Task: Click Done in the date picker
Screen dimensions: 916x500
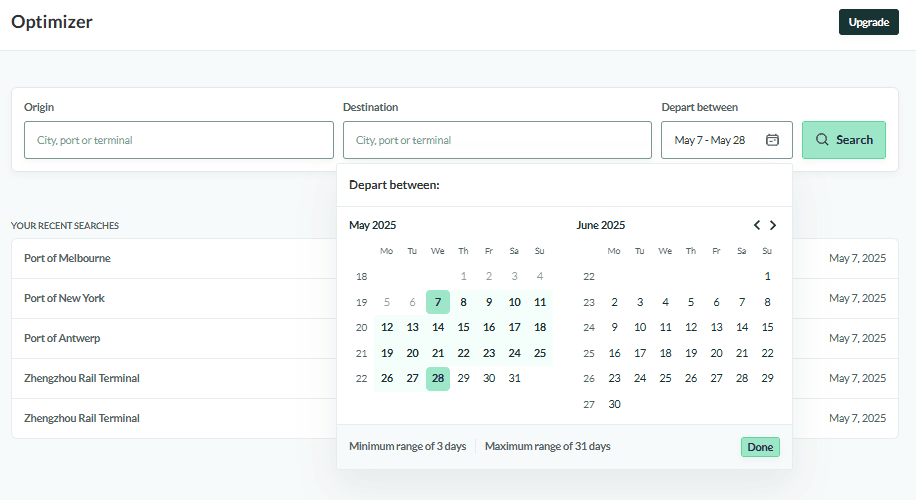Action: (x=760, y=447)
